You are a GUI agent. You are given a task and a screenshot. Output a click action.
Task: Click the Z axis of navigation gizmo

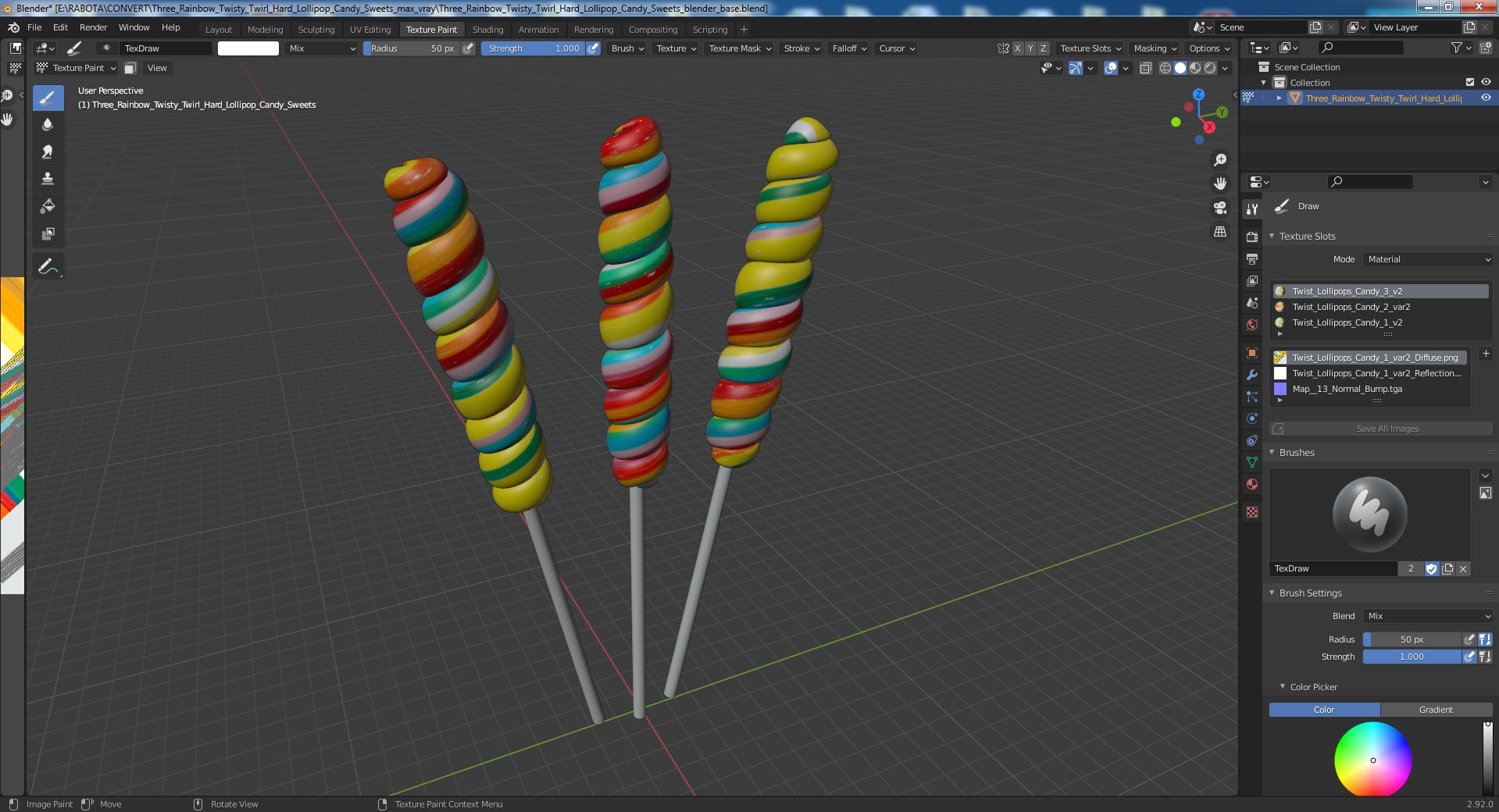point(1198,94)
